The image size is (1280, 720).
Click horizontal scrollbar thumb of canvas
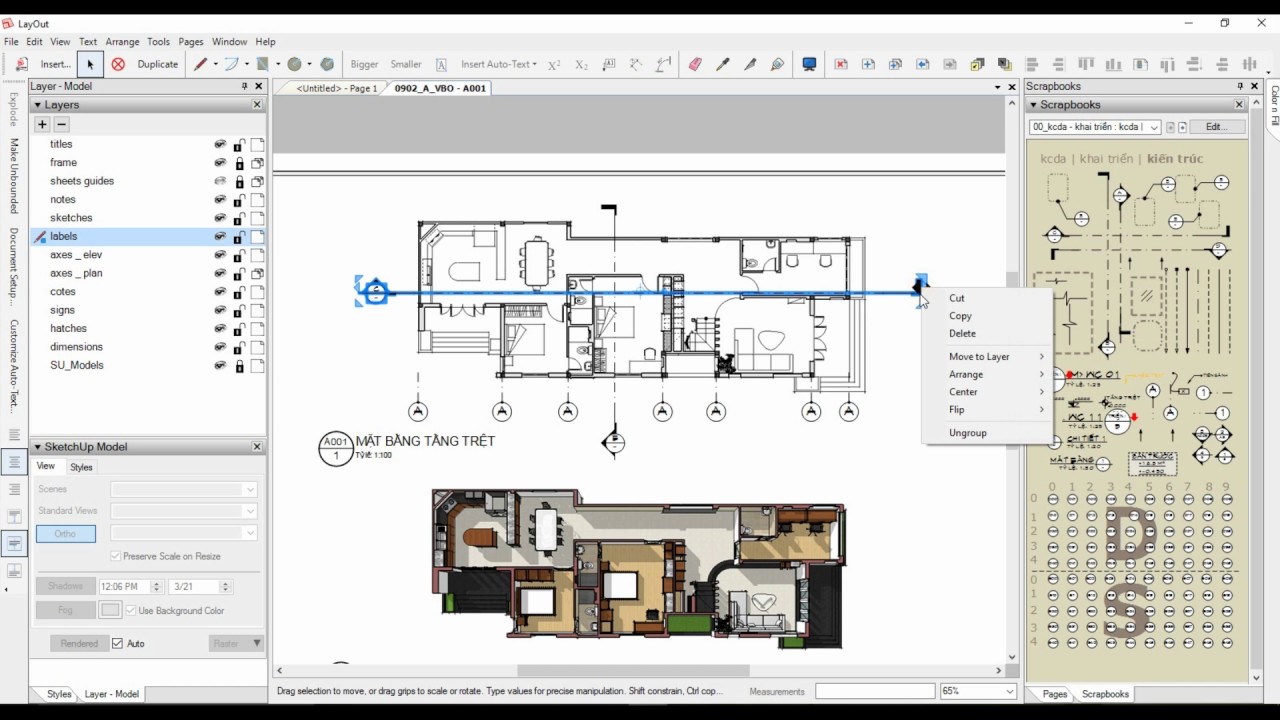pos(633,670)
